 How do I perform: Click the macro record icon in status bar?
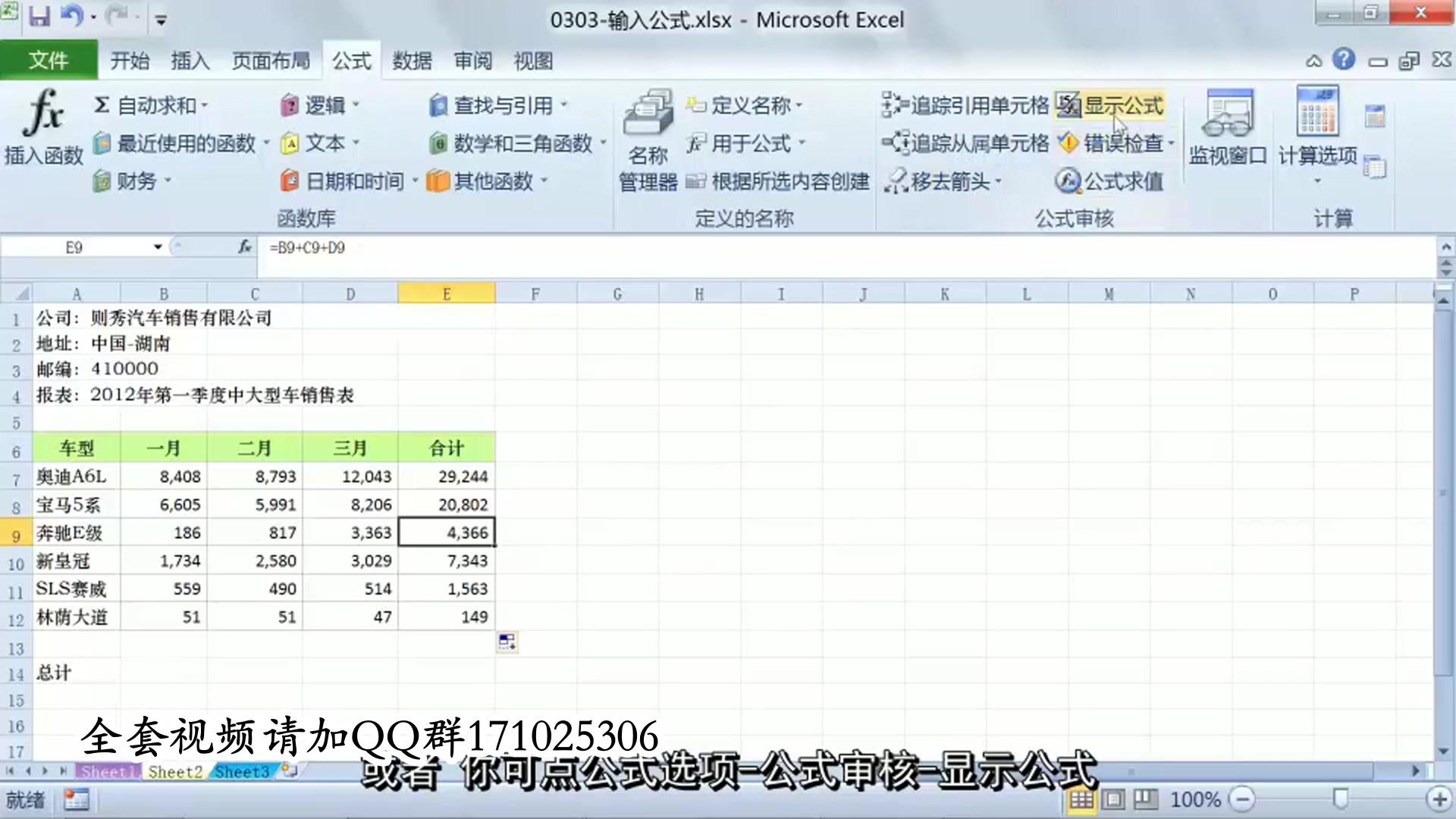point(76,799)
